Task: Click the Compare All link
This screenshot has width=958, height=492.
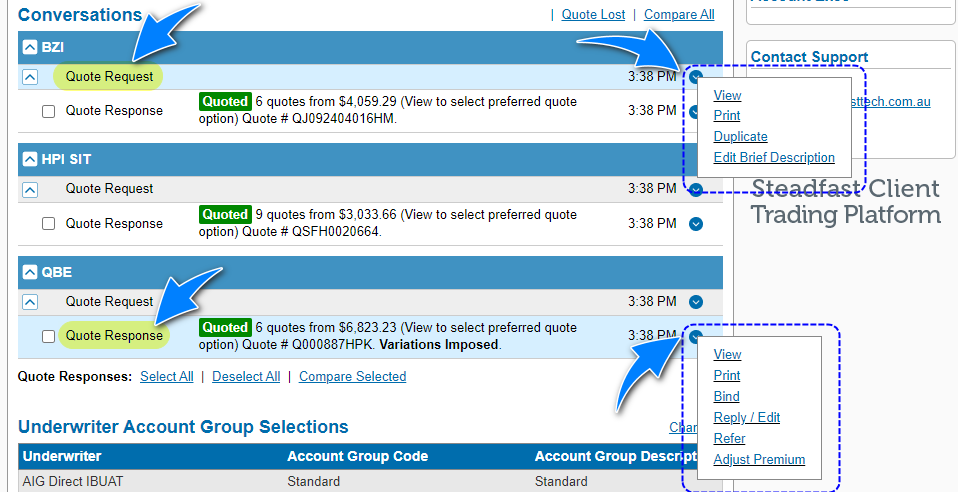Action: (679, 14)
